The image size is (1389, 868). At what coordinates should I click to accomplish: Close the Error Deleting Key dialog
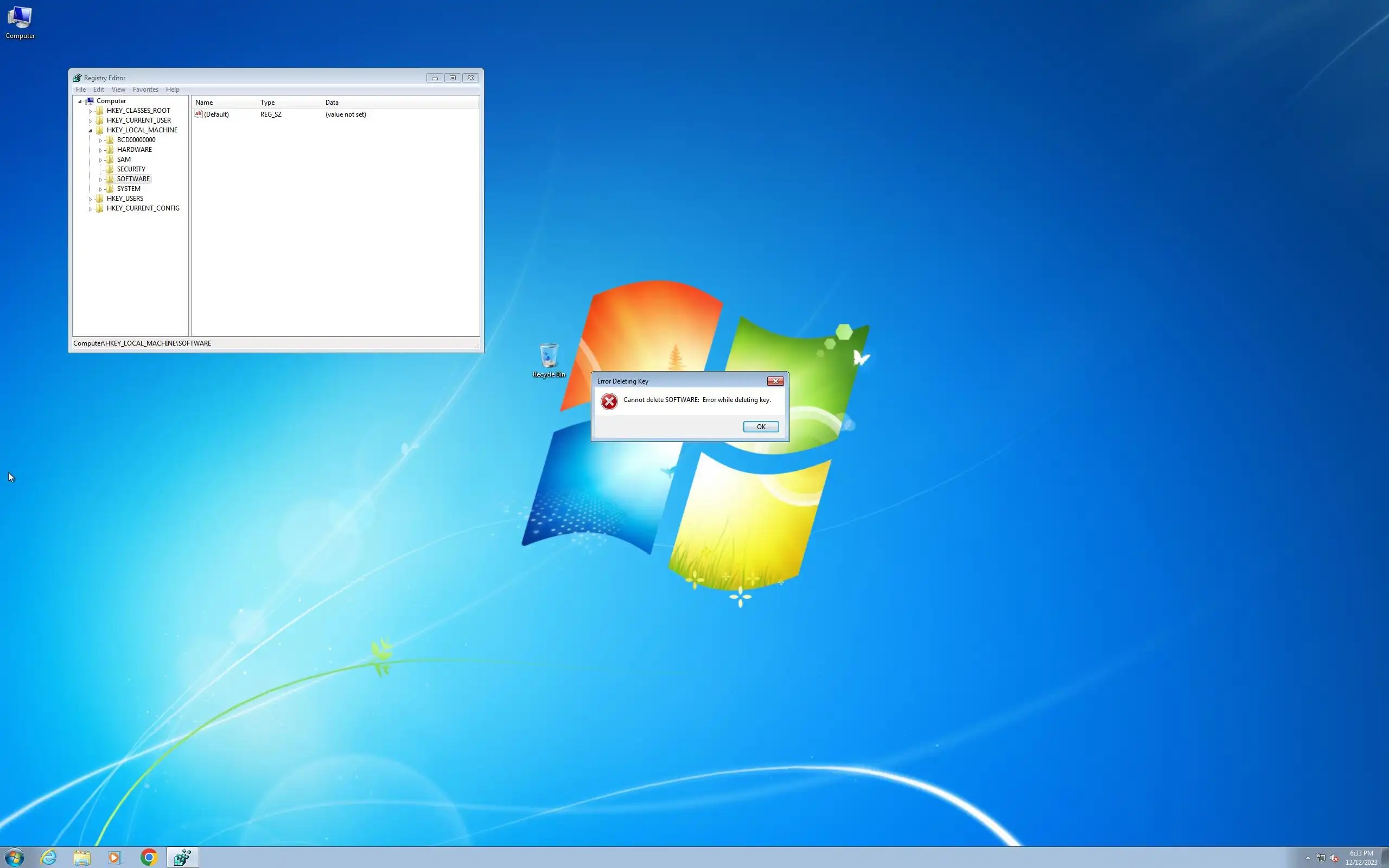775,381
